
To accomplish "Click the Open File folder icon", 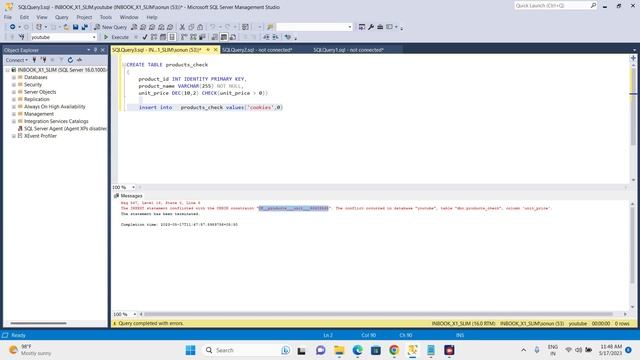I will pyautogui.click(x=66, y=27).
